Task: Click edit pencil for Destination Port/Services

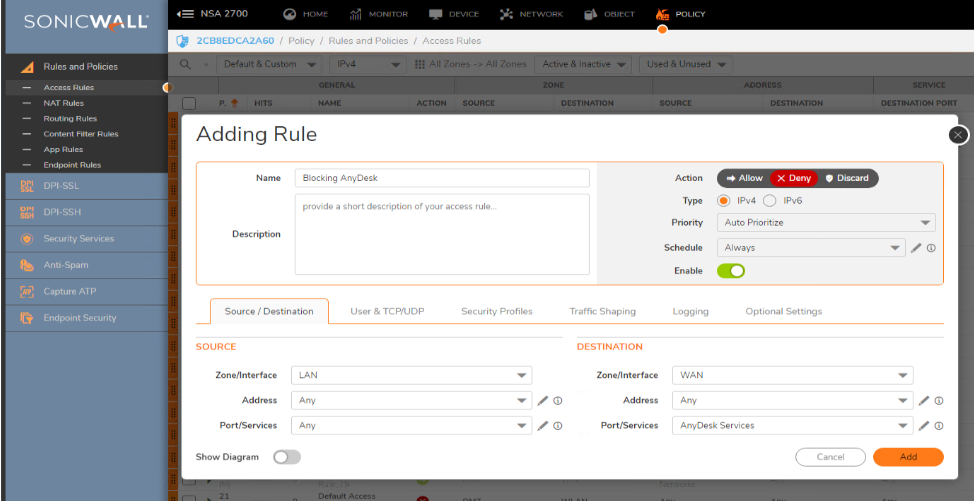Action: 925,426
